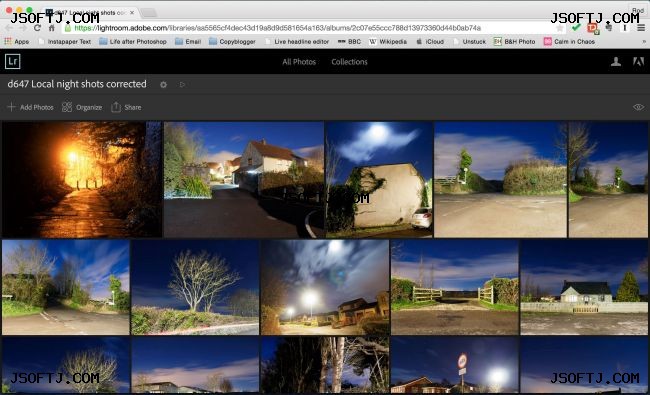
Task: Bookmark this page with star icon
Action: (x=560, y=28)
